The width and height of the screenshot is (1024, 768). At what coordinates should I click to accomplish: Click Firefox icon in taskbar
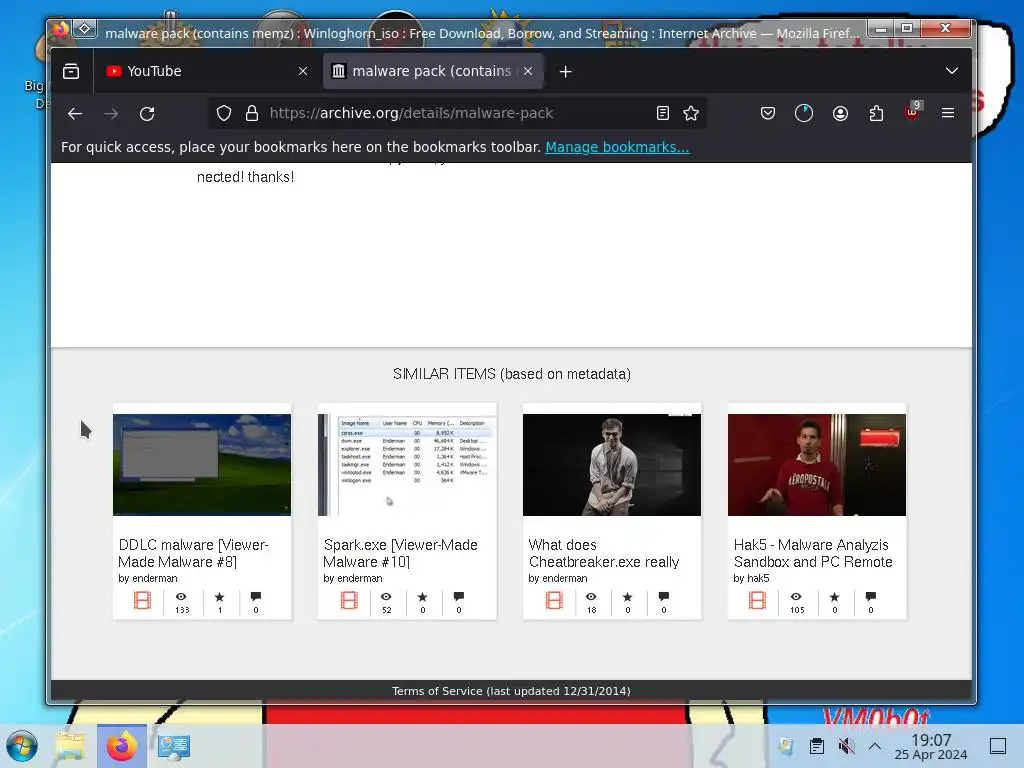tap(121, 746)
